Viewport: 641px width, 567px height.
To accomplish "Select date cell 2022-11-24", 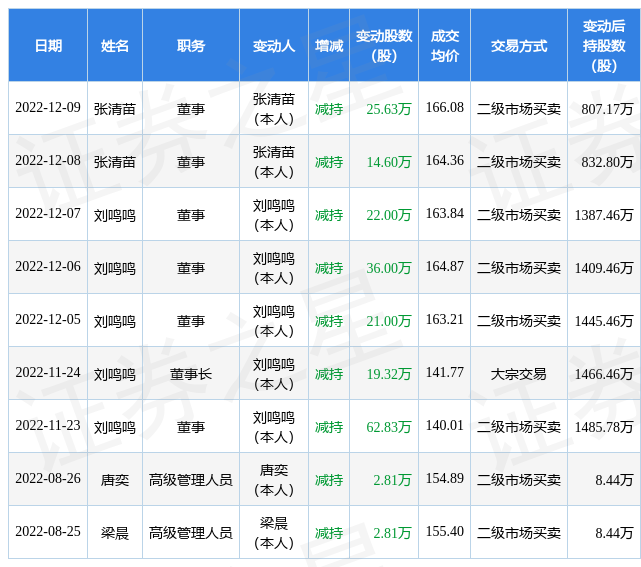I will coord(48,372).
